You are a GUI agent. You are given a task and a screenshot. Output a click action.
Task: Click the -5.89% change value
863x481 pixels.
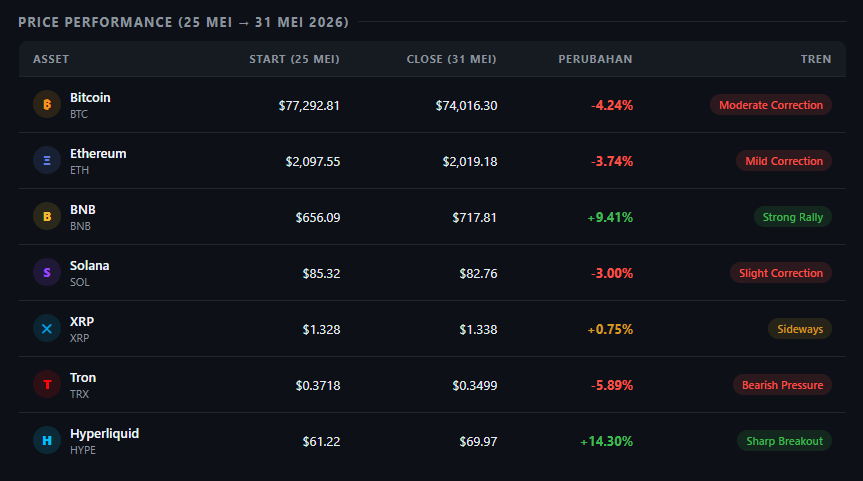(x=611, y=386)
